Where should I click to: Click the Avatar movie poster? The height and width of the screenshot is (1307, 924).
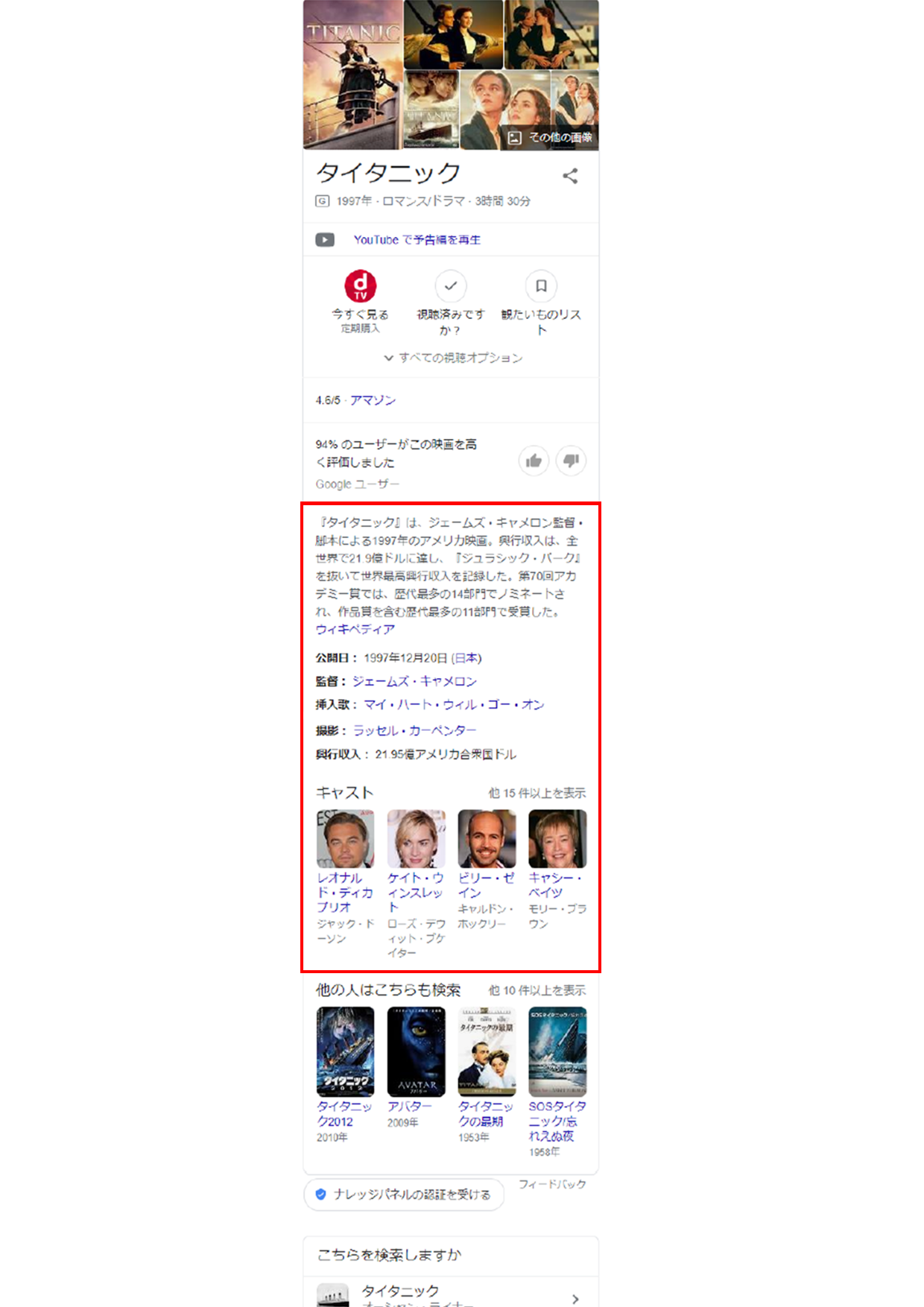[x=417, y=1051]
